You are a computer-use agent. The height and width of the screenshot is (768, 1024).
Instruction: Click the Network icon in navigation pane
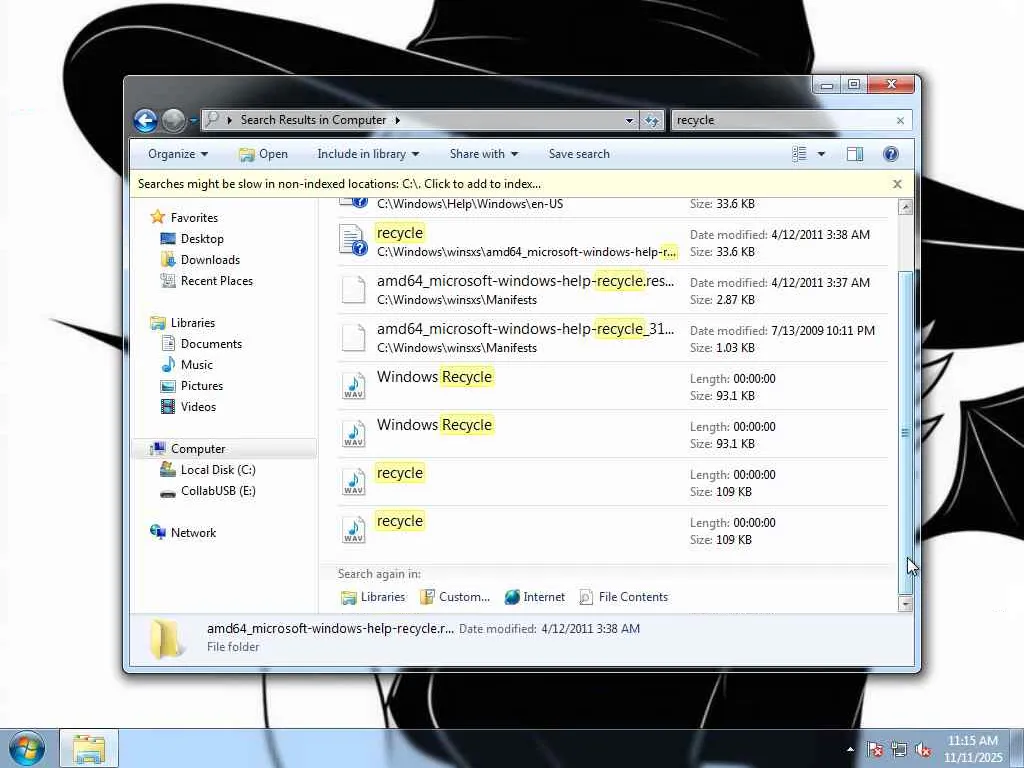click(x=157, y=532)
